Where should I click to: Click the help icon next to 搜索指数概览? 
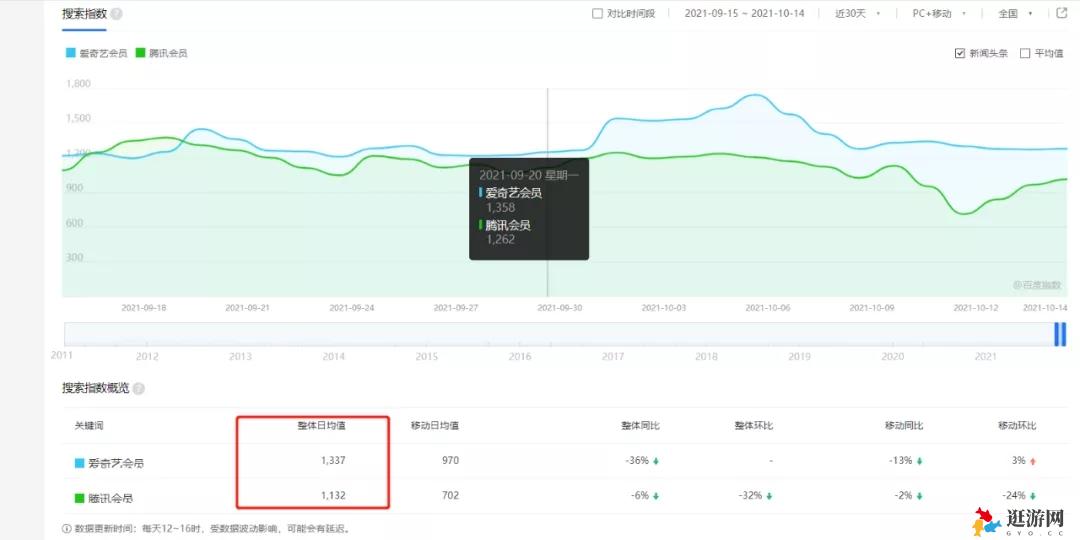[x=138, y=388]
